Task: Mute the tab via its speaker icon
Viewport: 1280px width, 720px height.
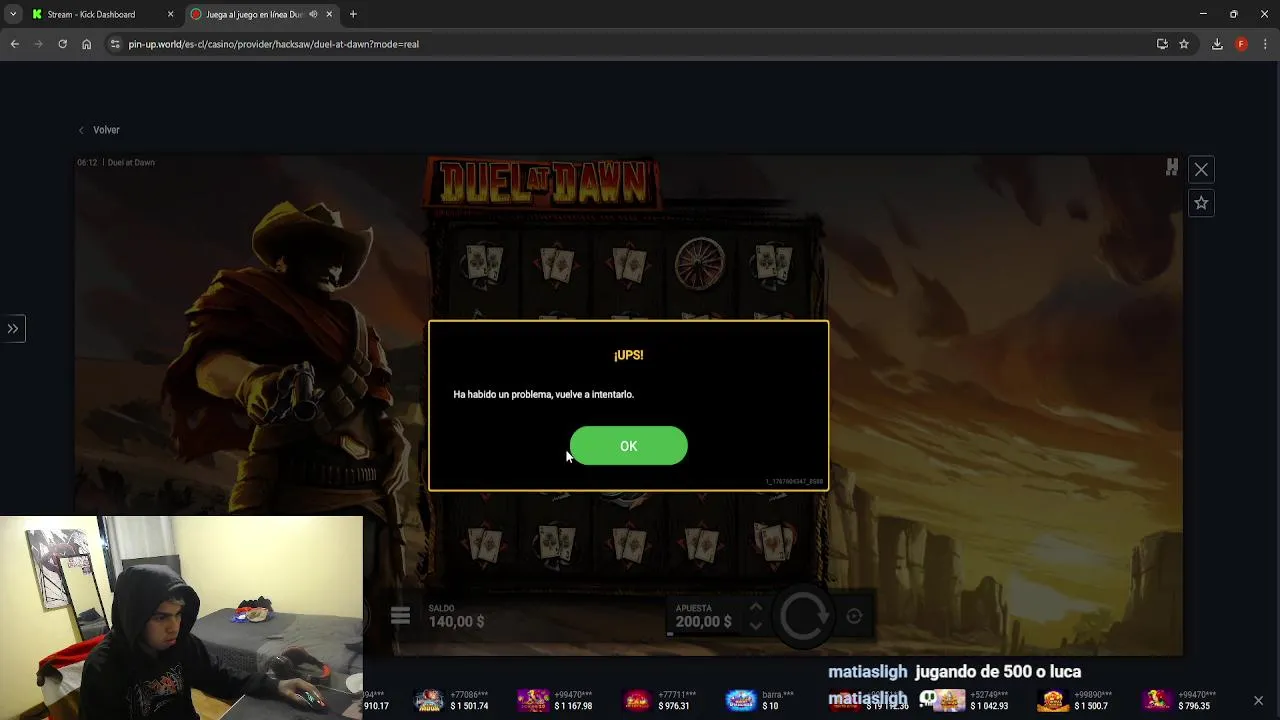Action: pos(313,15)
